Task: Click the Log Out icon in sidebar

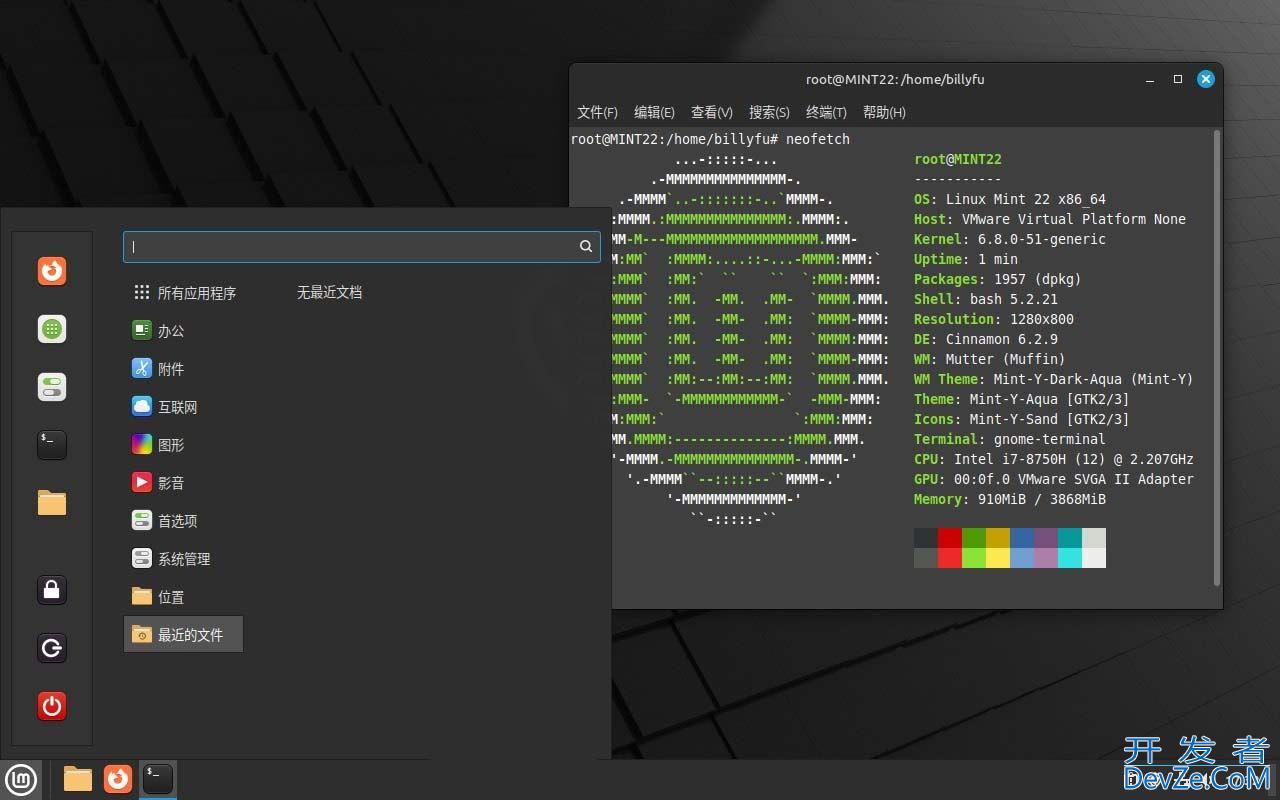Action: [x=52, y=648]
